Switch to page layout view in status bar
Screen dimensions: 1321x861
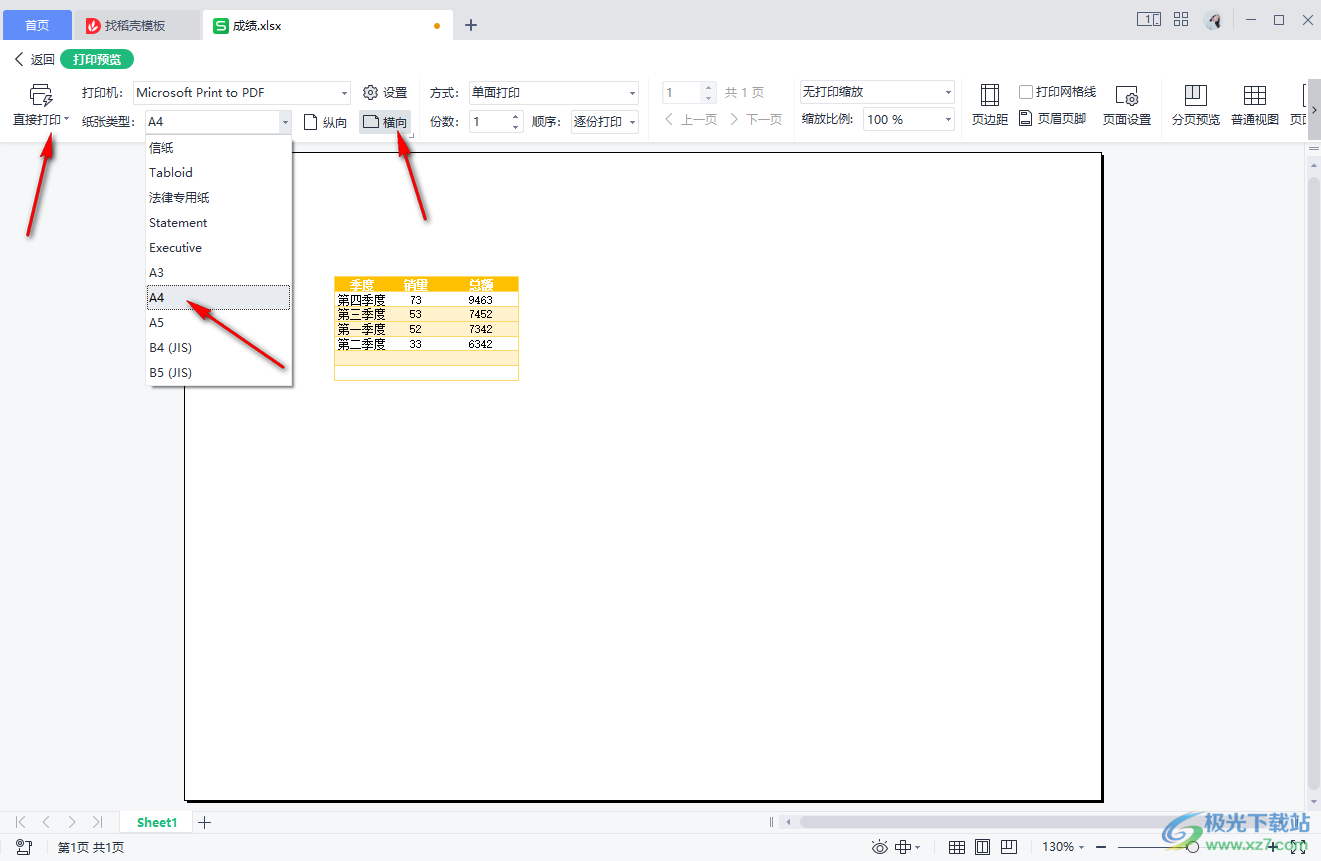click(983, 847)
